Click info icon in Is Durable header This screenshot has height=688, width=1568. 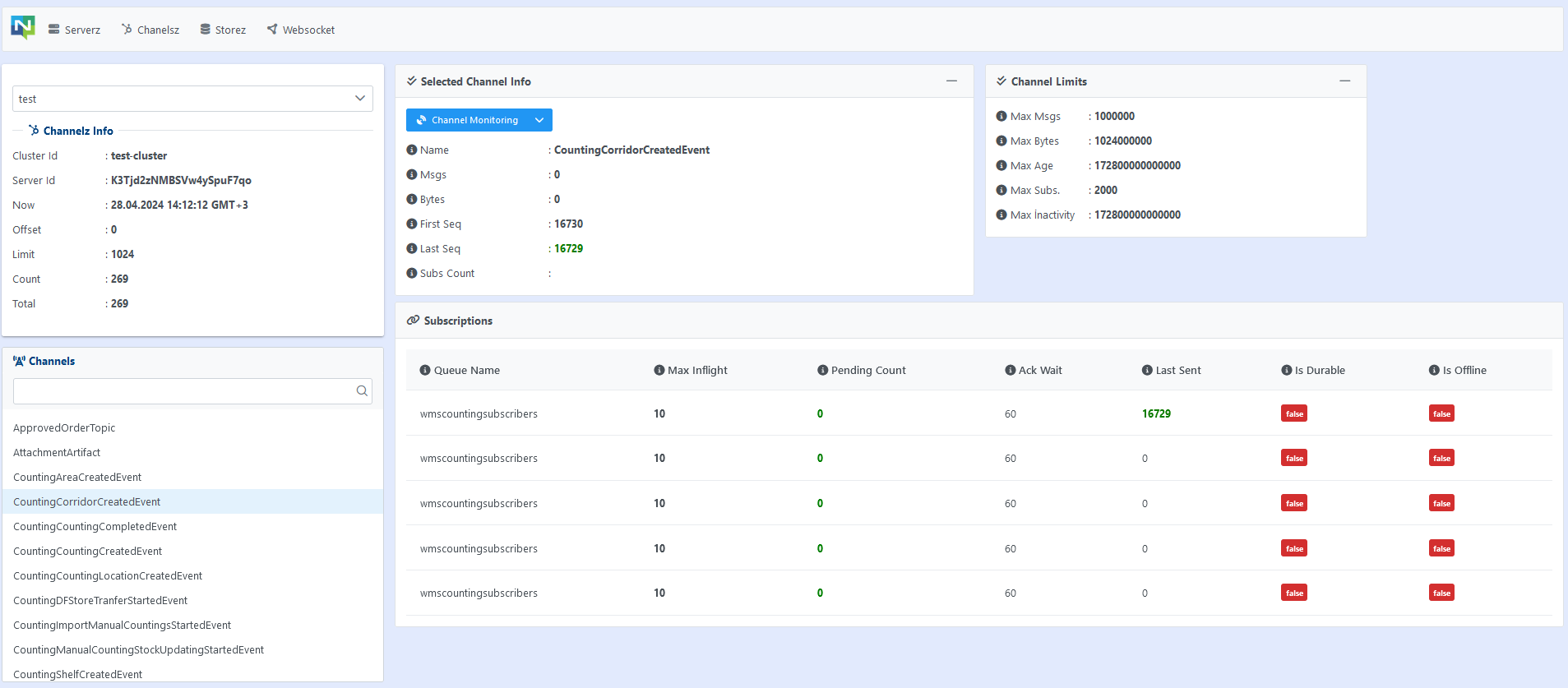click(x=1287, y=370)
